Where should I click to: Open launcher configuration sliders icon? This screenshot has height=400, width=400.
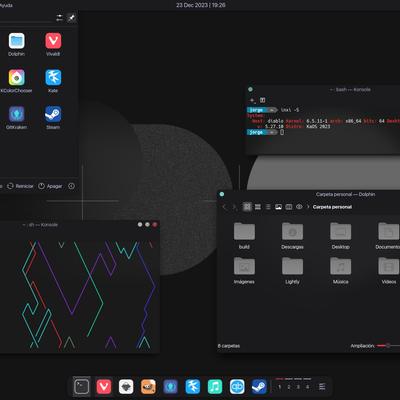click(59, 18)
